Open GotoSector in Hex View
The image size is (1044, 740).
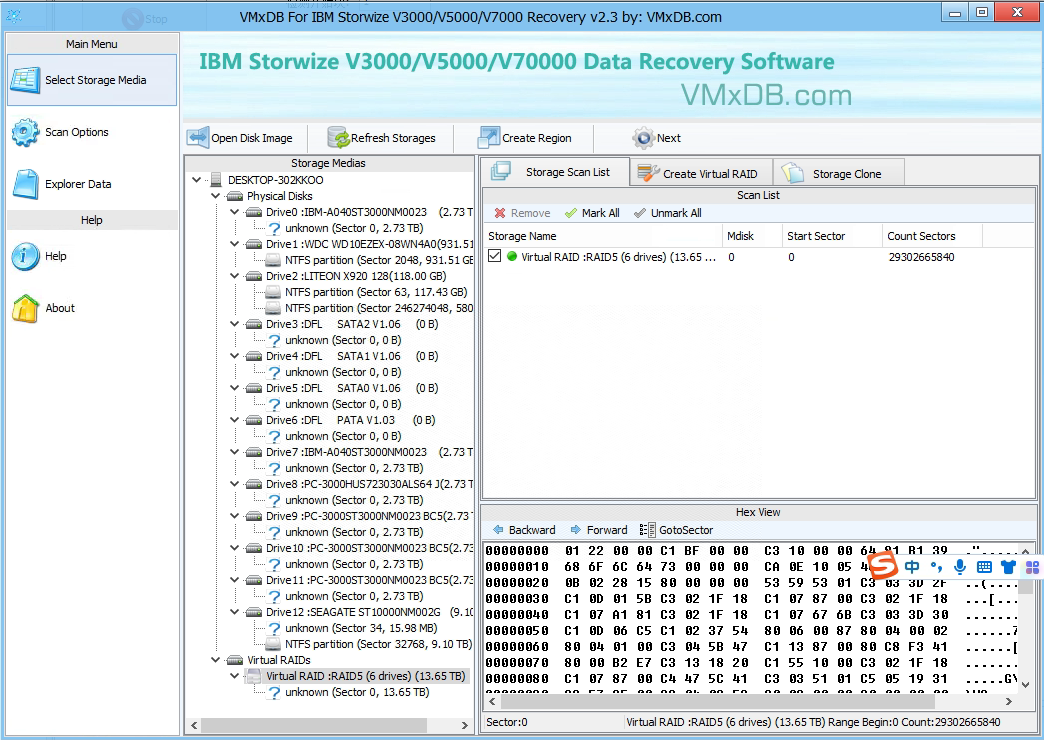point(676,530)
